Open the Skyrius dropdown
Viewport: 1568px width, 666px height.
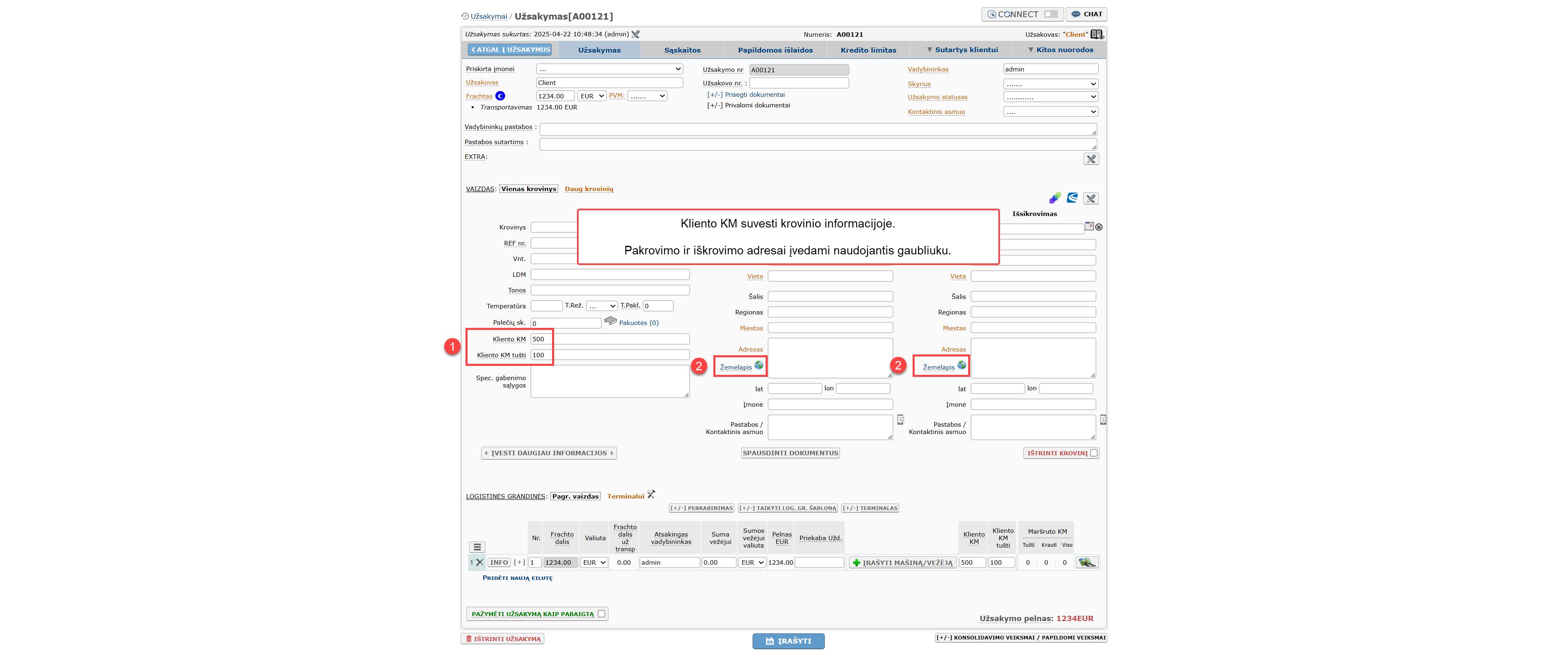pyautogui.click(x=1051, y=84)
